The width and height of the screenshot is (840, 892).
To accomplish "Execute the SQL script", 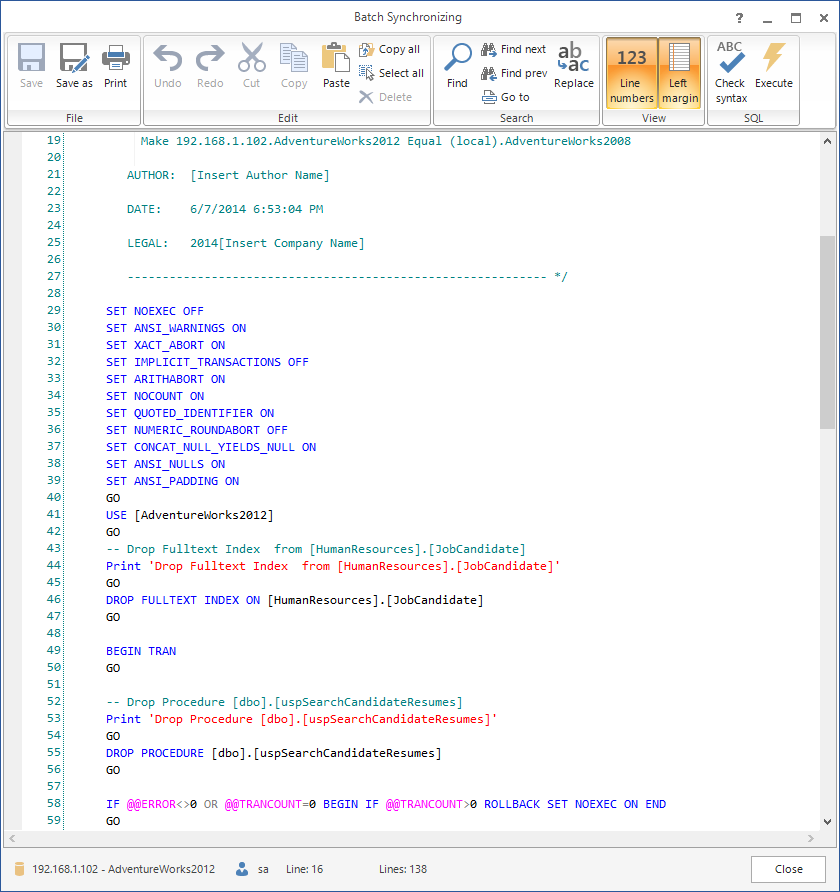I will (773, 65).
